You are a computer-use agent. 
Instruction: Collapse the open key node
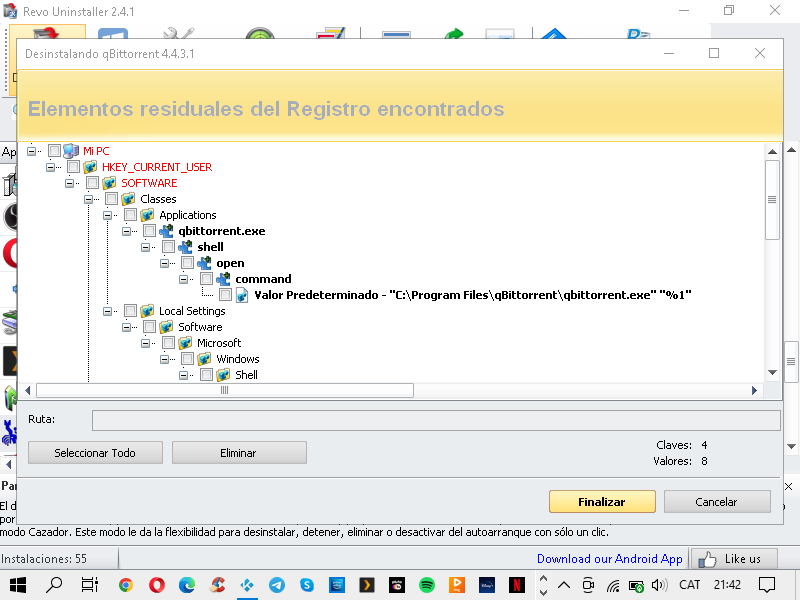point(165,263)
